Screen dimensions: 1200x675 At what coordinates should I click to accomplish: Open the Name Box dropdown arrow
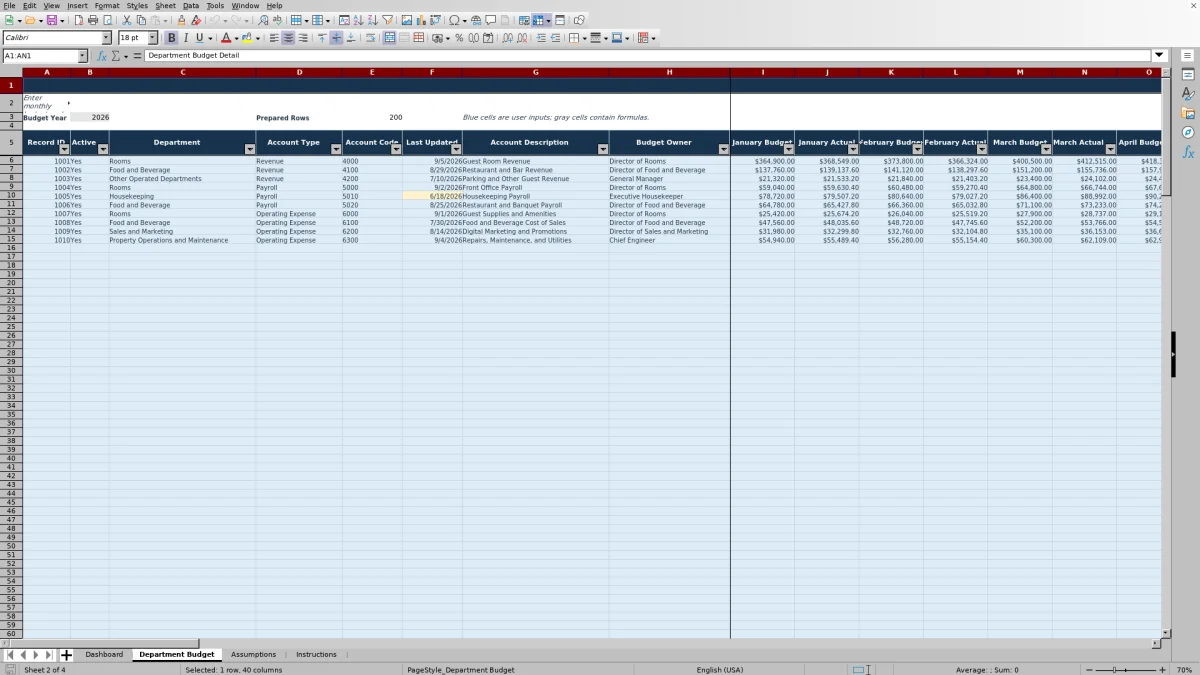tap(82, 56)
